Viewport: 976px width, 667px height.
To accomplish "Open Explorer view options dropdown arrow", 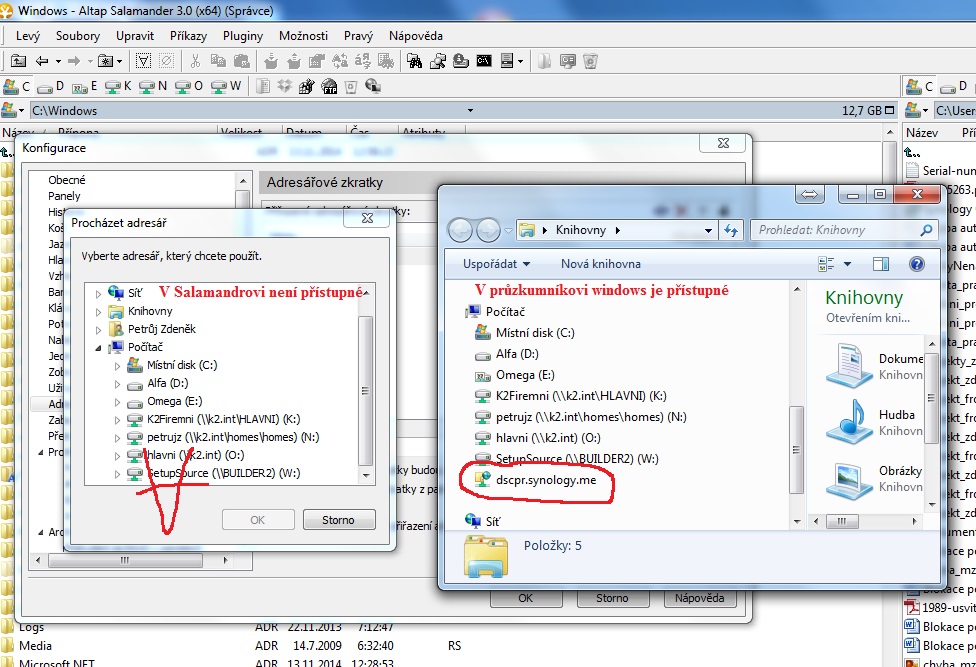I will [847, 264].
